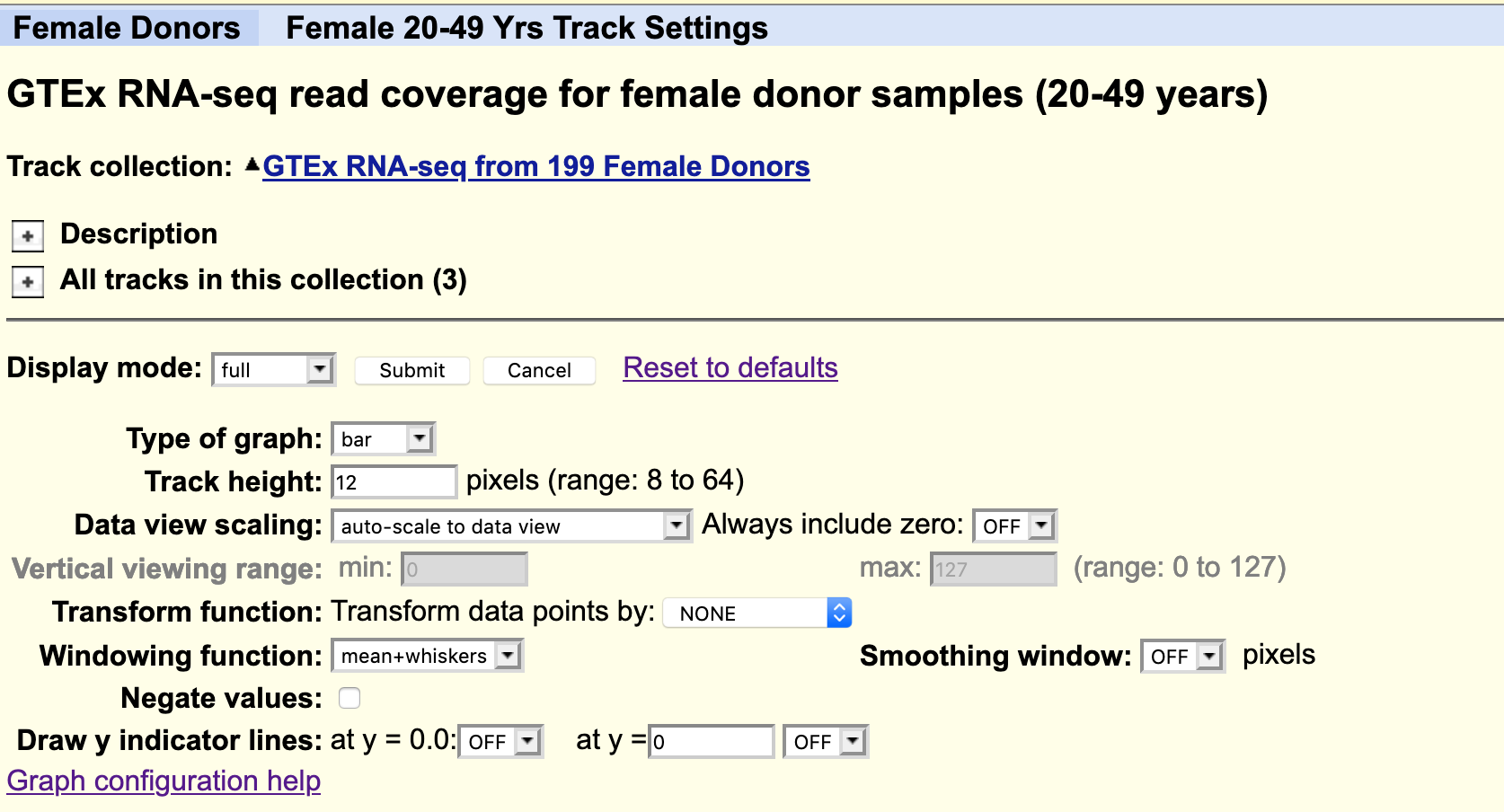Viewport: 1504px width, 812px height.
Task: Toggle y = 0.0 indicator line selector
Action: point(500,742)
